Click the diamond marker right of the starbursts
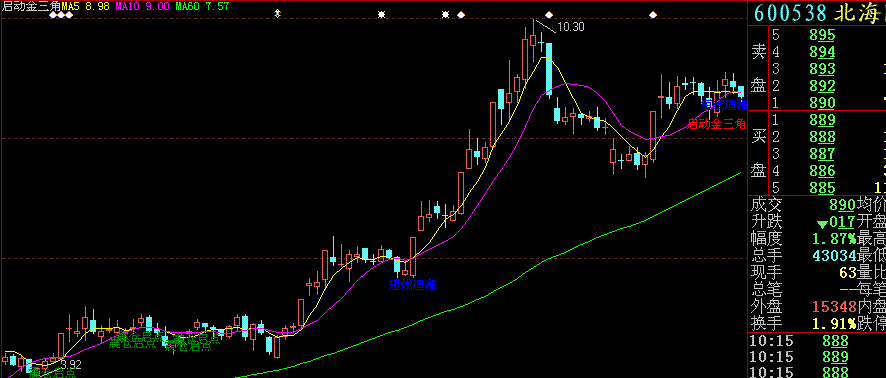Screen dimensions: 886x378 pyautogui.click(x=461, y=14)
